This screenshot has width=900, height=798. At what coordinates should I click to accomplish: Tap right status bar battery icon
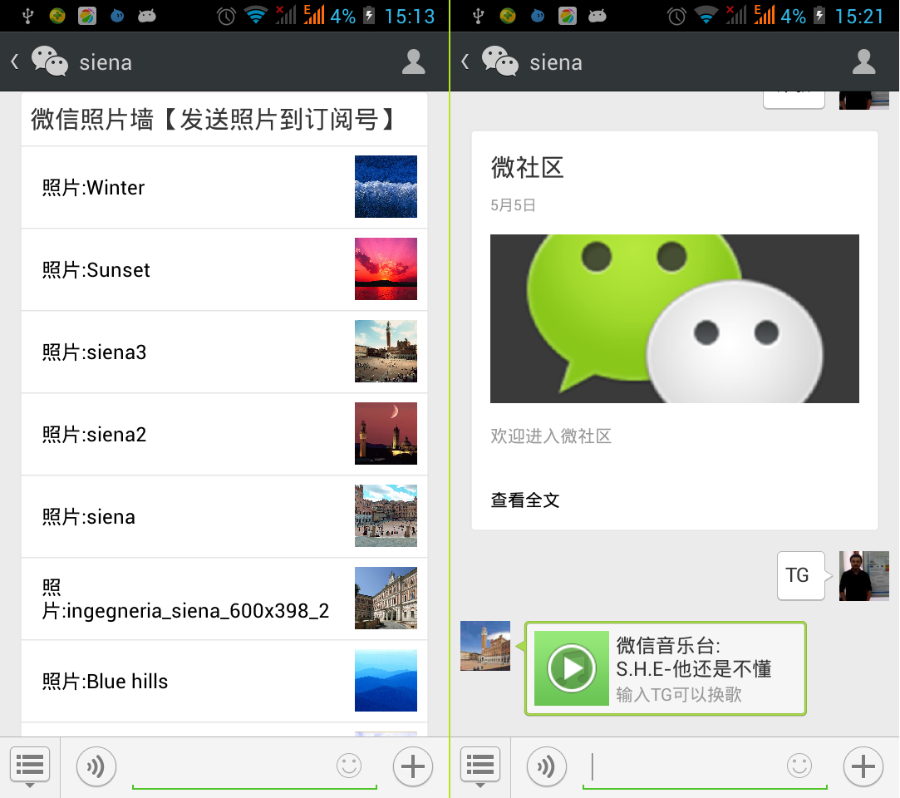819,16
